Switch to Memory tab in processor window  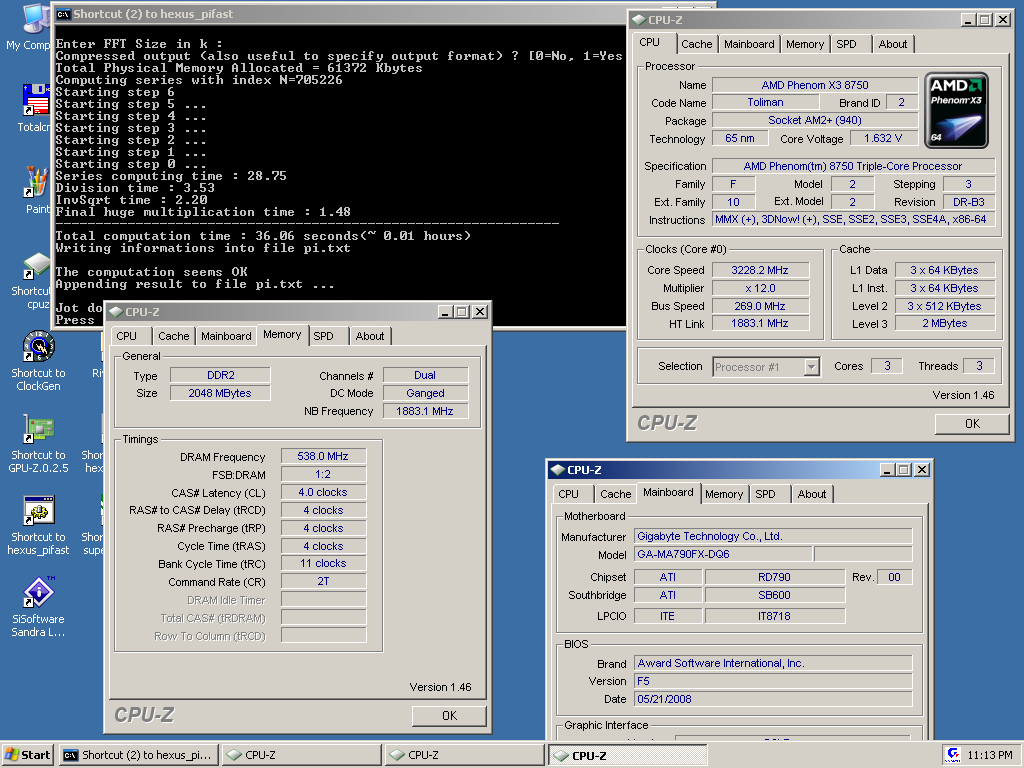[x=805, y=44]
